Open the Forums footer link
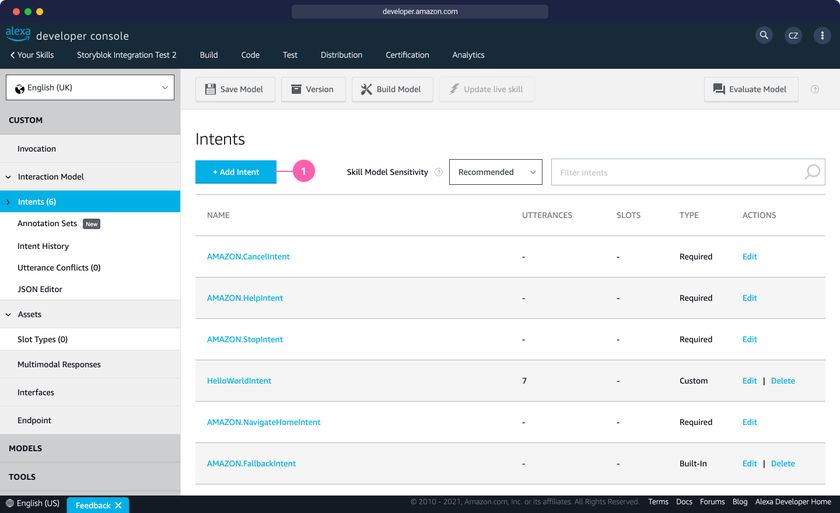This screenshot has height=513, width=840. click(x=712, y=502)
